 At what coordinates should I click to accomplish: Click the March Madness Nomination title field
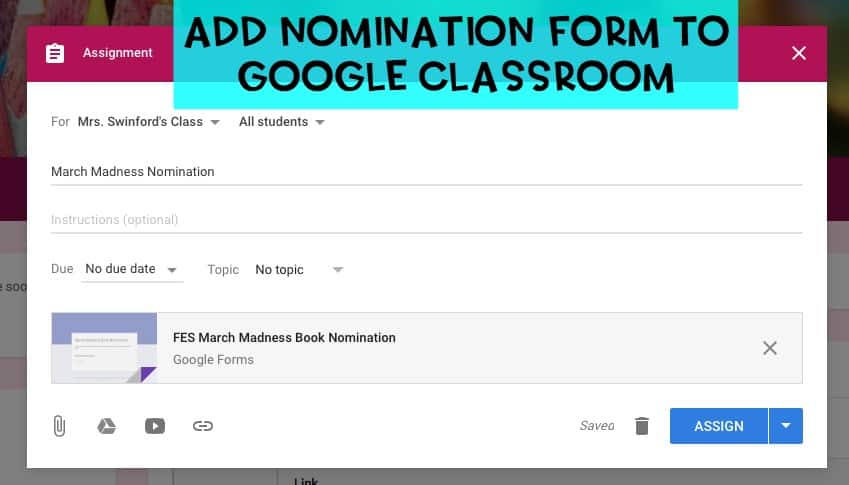point(427,172)
